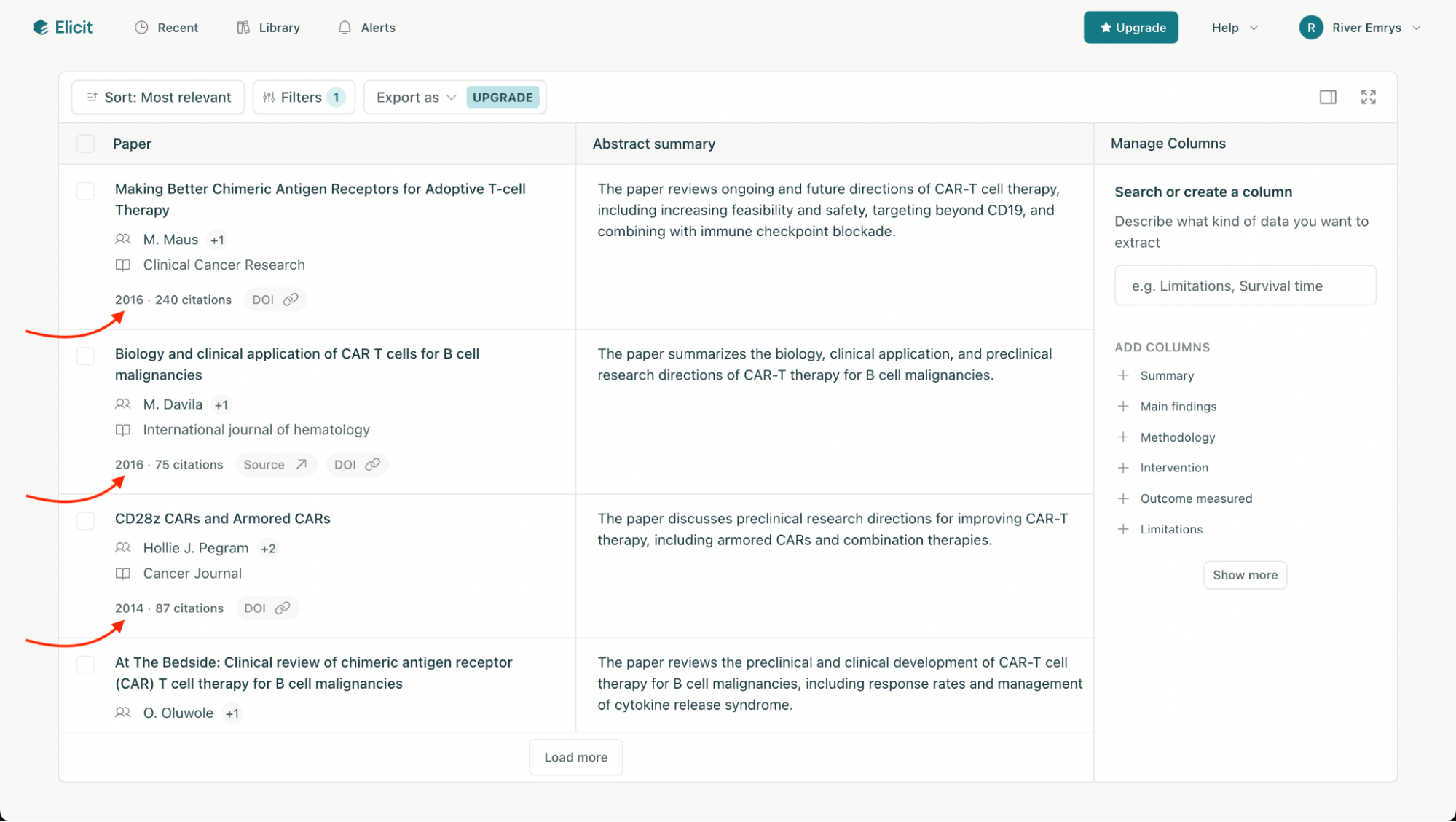Open Source link for M. Davila paper
The image size is (1456, 822).
[275, 465]
